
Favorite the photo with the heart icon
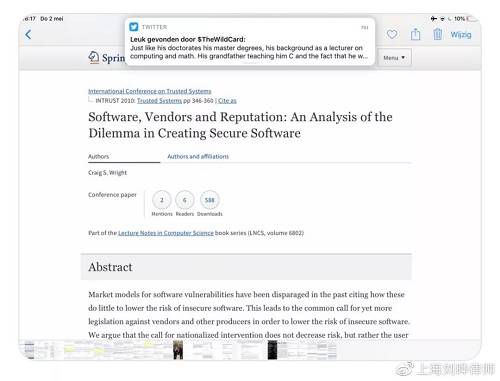click(392, 34)
